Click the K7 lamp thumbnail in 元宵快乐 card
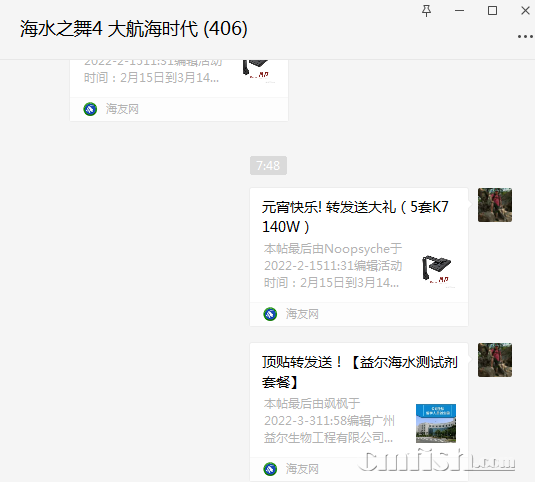This screenshot has width=535, height=482. [x=437, y=269]
